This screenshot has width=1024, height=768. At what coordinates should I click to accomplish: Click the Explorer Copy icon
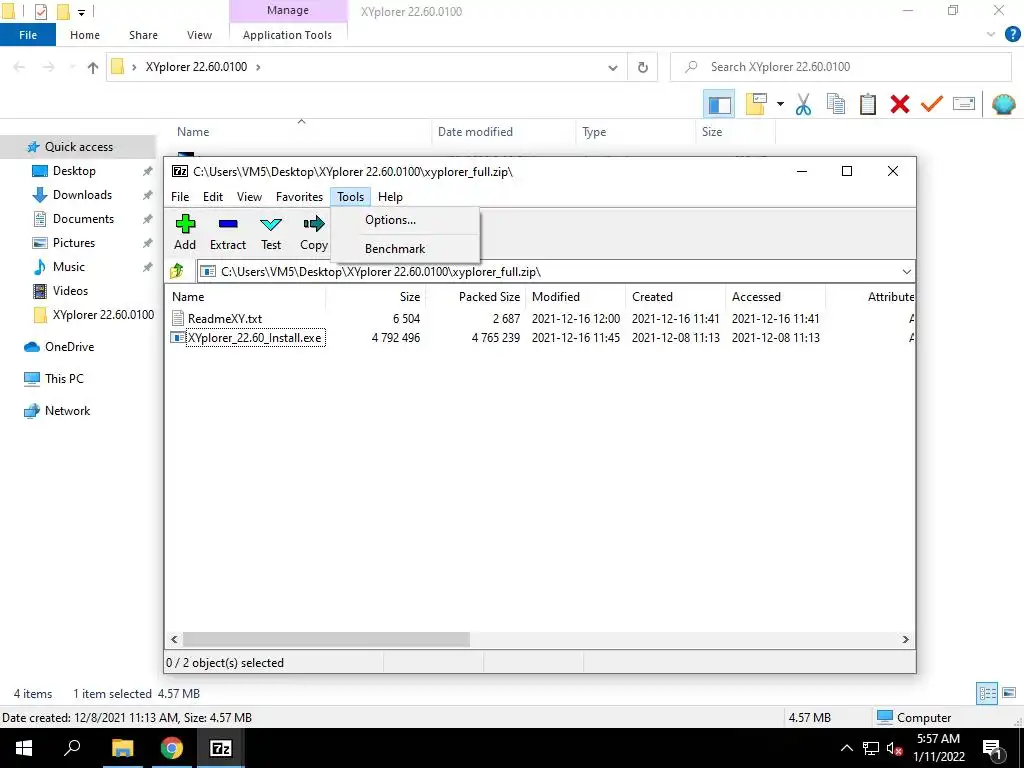point(835,104)
